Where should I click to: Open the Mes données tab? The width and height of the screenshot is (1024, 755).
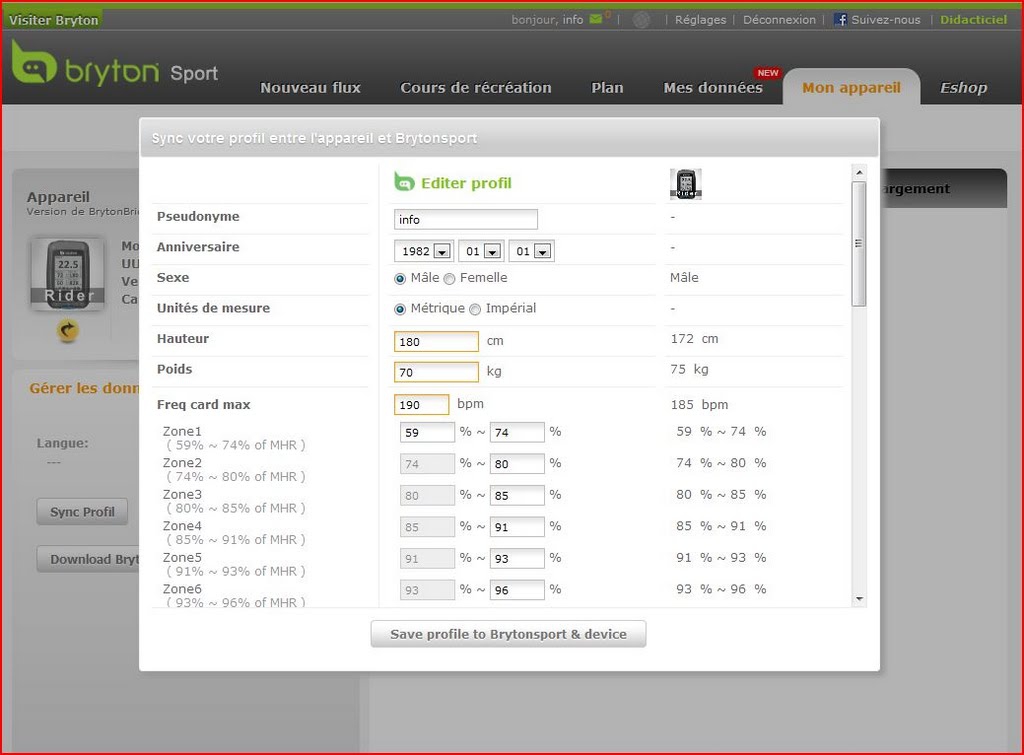coord(713,88)
